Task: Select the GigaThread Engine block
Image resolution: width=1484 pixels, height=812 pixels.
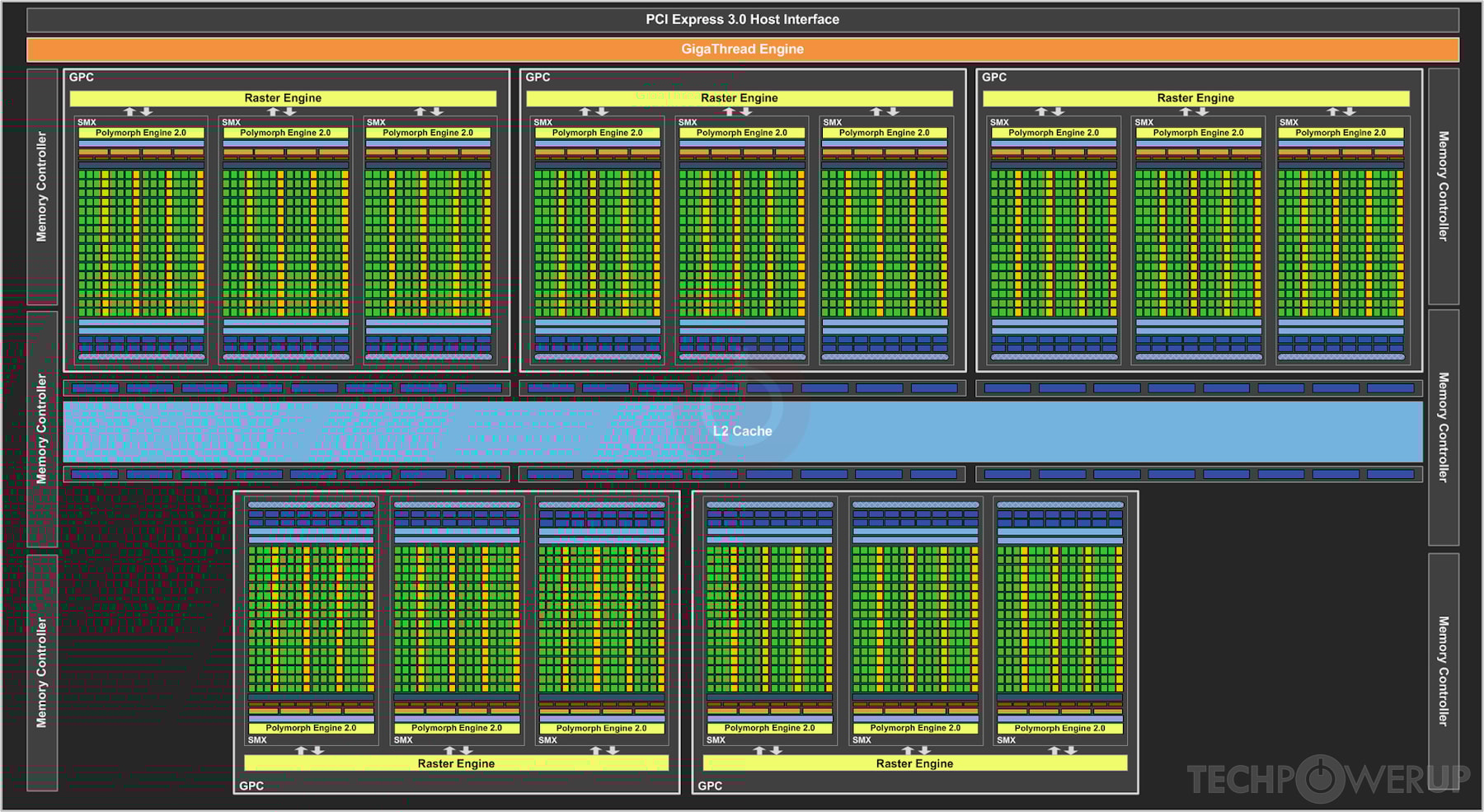Action: pos(742,49)
